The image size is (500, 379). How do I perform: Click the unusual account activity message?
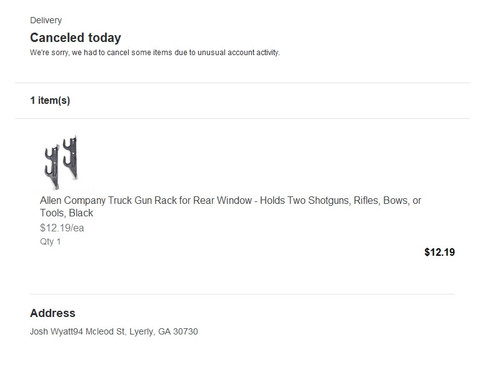(x=155, y=53)
